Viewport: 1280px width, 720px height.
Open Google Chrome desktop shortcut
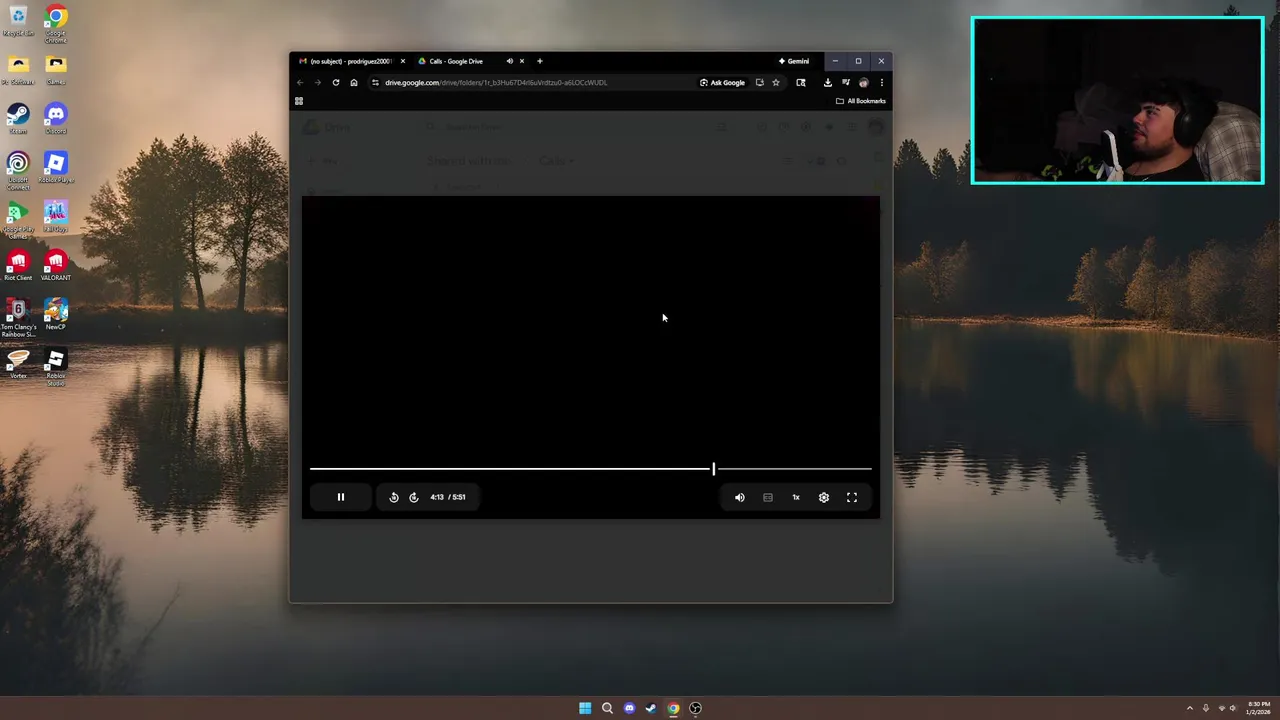click(x=55, y=23)
